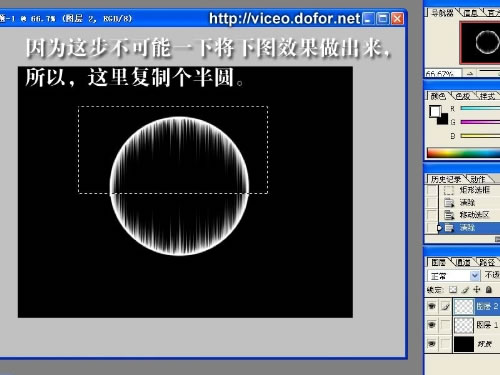
Task: Switch to the 色板 (Swatches) tab
Action: [463, 96]
